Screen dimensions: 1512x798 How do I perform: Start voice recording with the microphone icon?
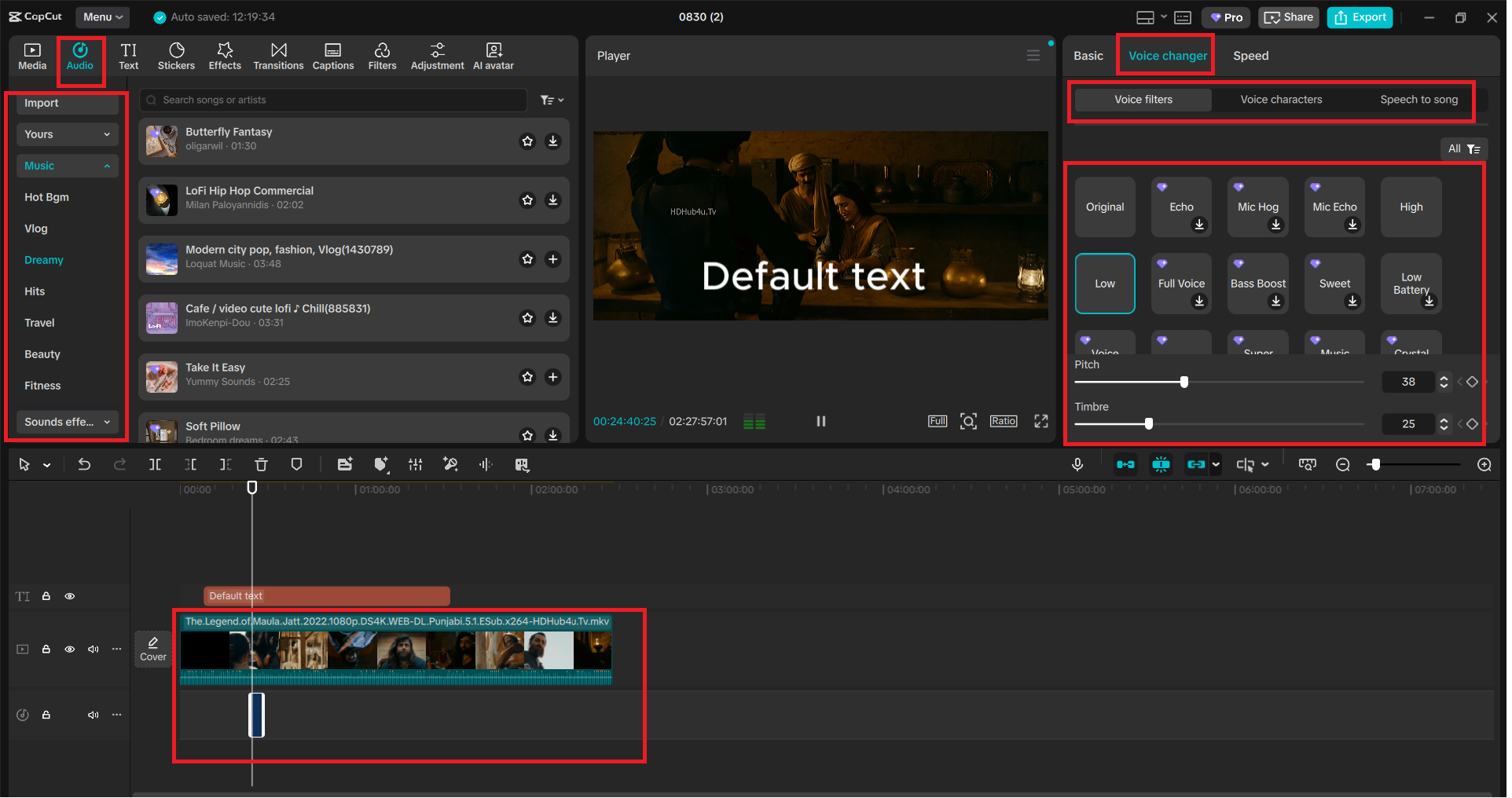1077,465
